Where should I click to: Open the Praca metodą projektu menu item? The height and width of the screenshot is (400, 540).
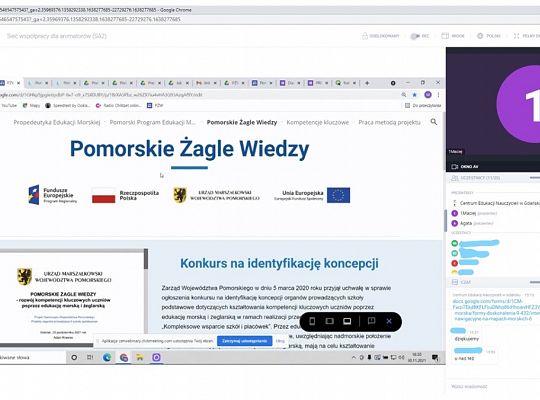pos(389,122)
